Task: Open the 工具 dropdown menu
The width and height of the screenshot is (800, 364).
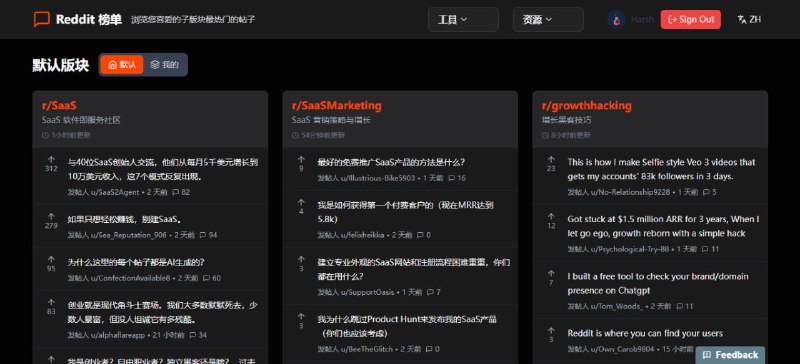Action: (x=463, y=19)
